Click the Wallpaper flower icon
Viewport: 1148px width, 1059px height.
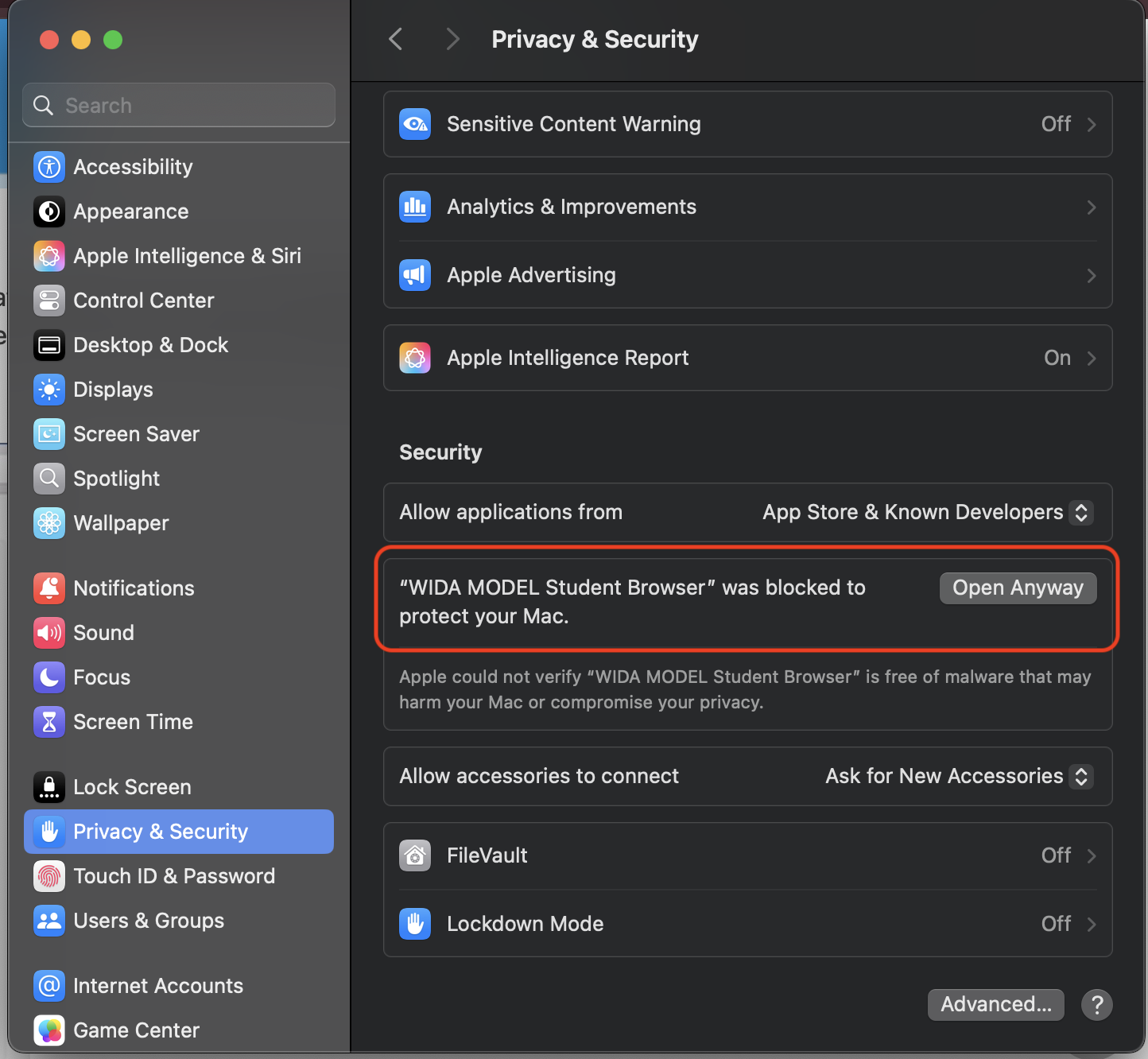pyautogui.click(x=49, y=523)
